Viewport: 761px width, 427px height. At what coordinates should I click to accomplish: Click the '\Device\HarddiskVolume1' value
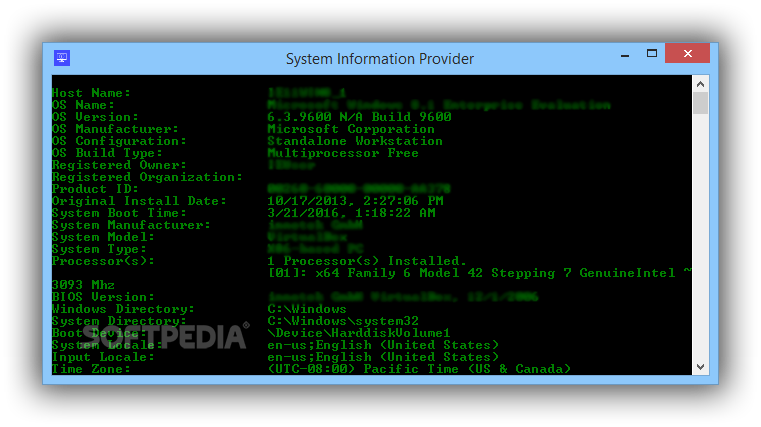click(359, 333)
